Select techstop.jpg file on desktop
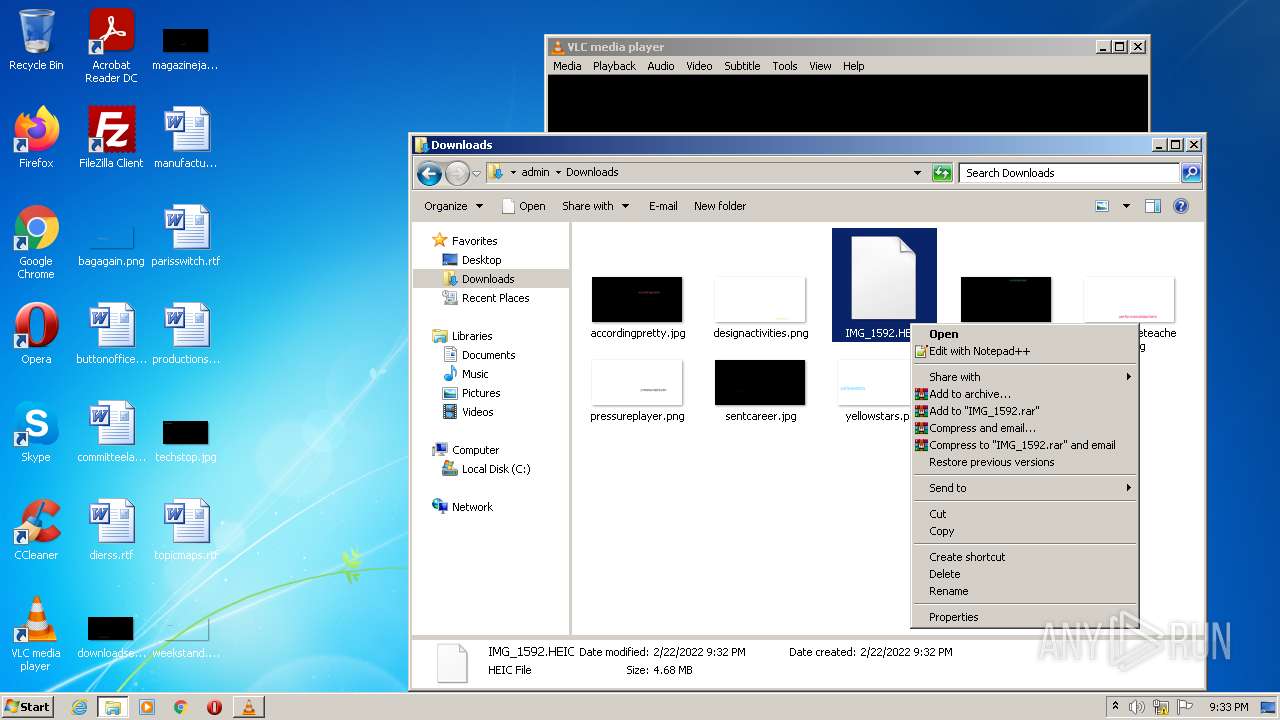Screen dimensions: 1280x720 tap(186, 440)
